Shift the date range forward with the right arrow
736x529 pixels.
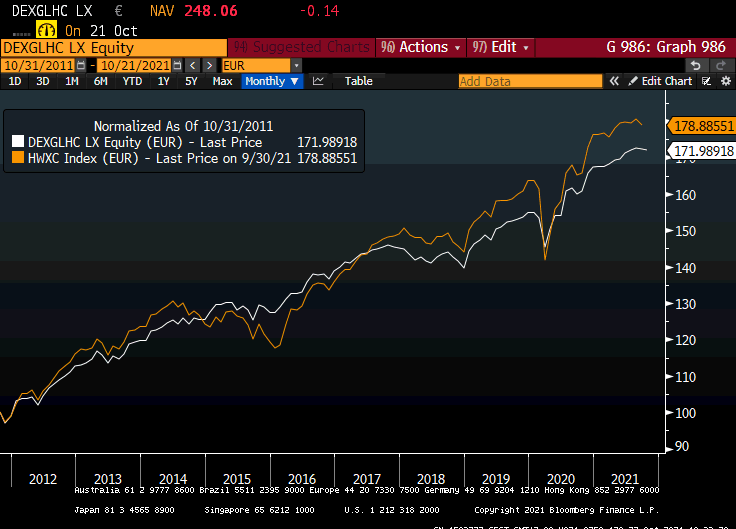pyautogui.click(x=209, y=66)
